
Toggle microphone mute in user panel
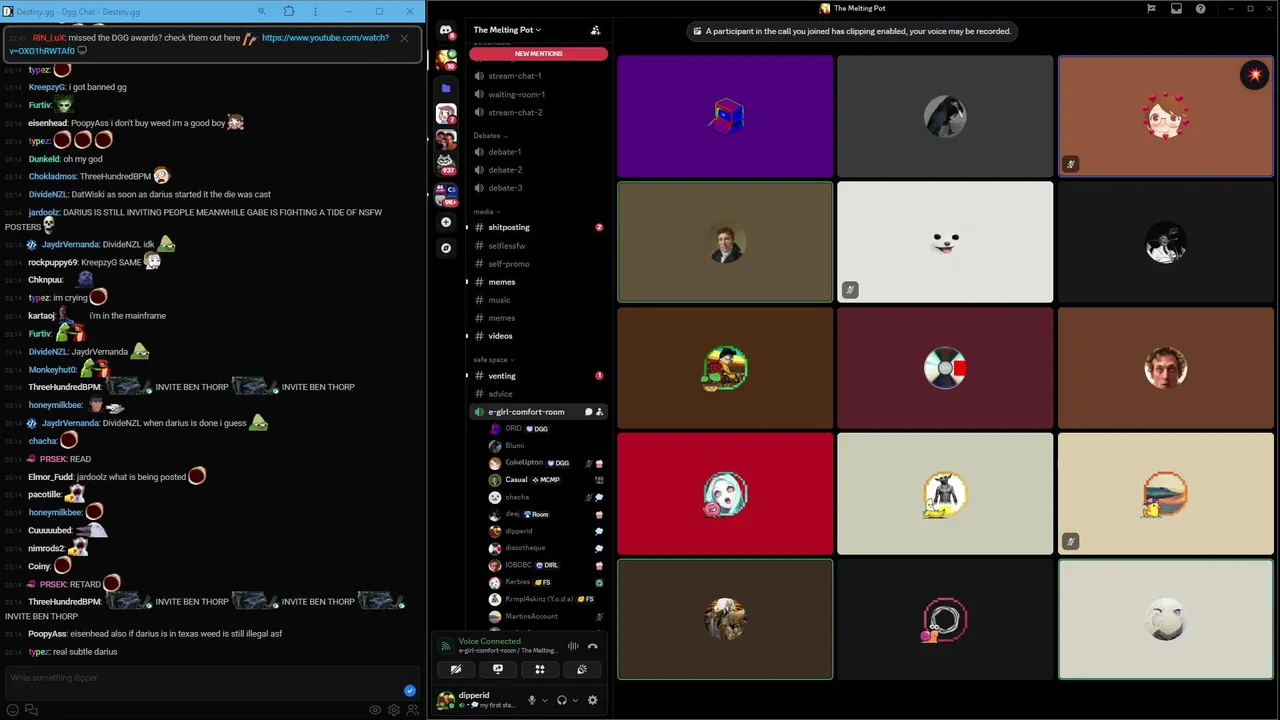pyautogui.click(x=532, y=700)
